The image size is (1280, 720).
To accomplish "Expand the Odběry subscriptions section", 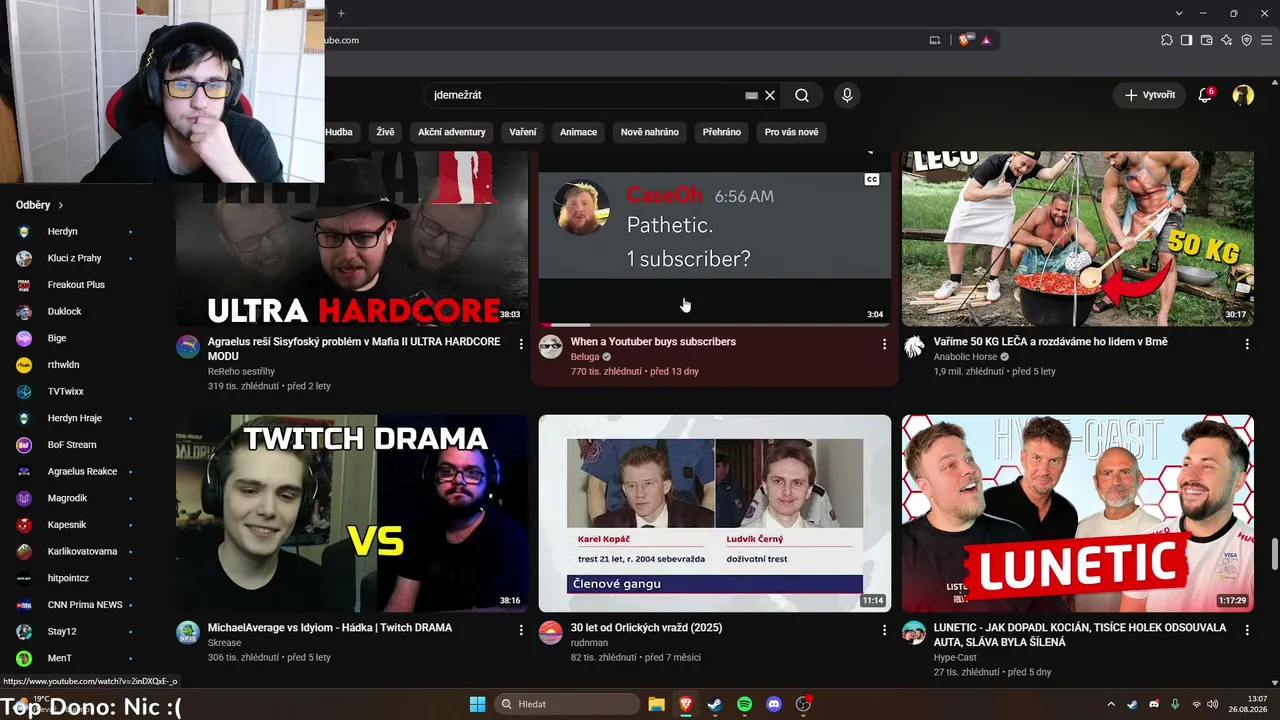I will click(x=40, y=205).
